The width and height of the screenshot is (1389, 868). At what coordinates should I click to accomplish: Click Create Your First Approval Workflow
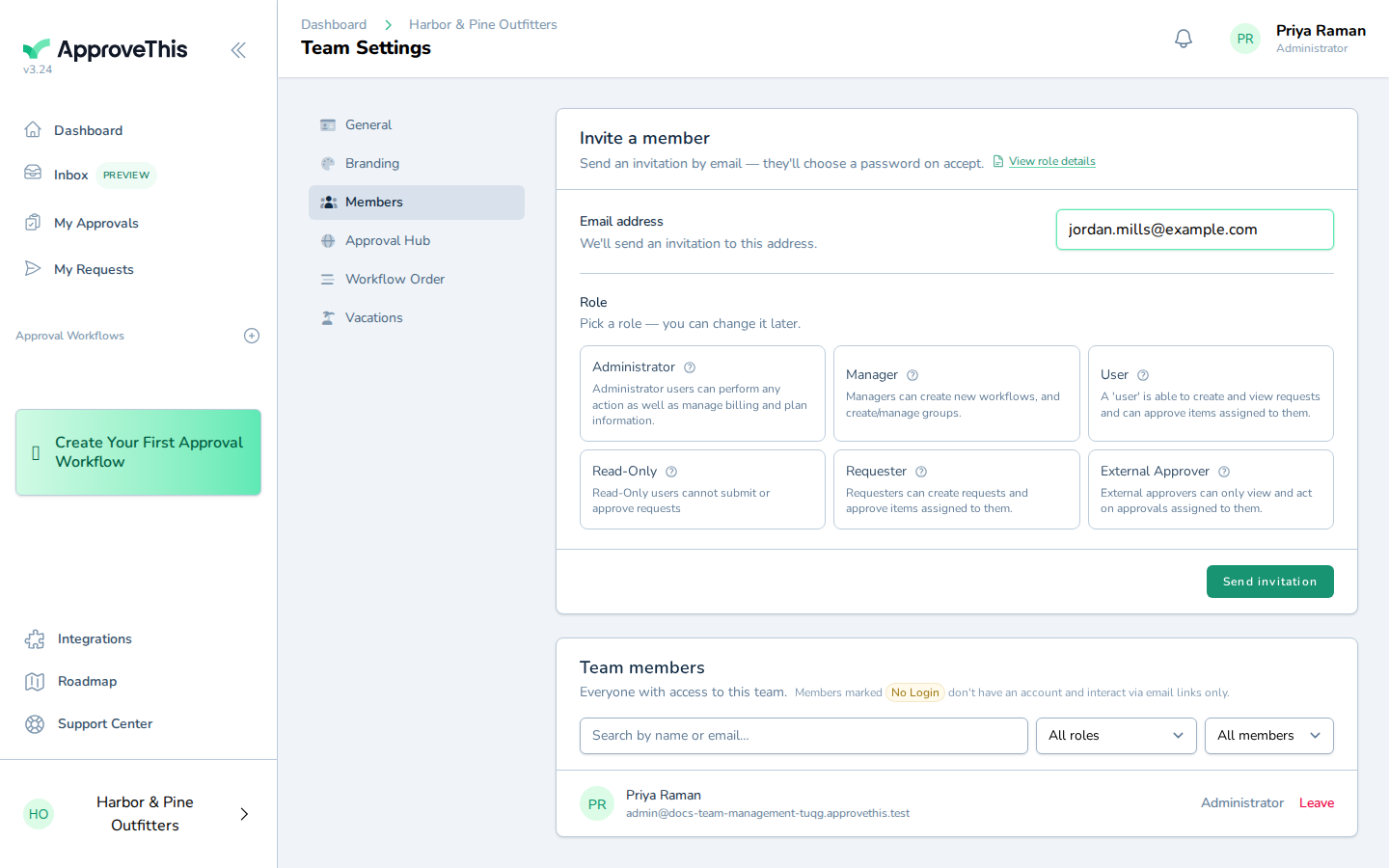(138, 452)
